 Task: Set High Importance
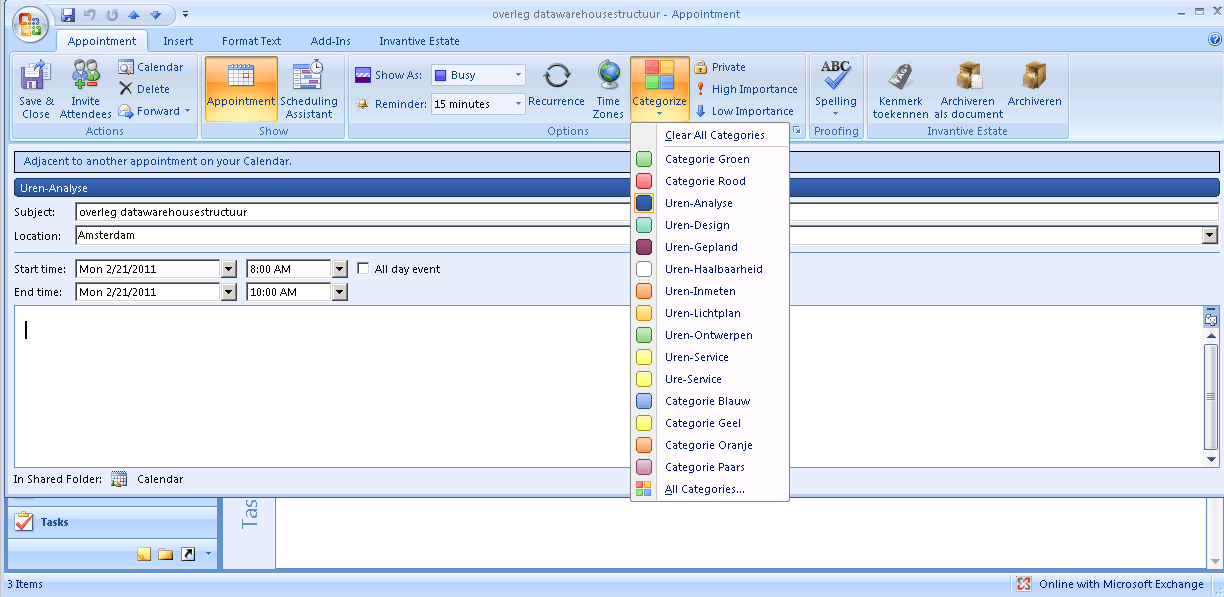[x=746, y=89]
